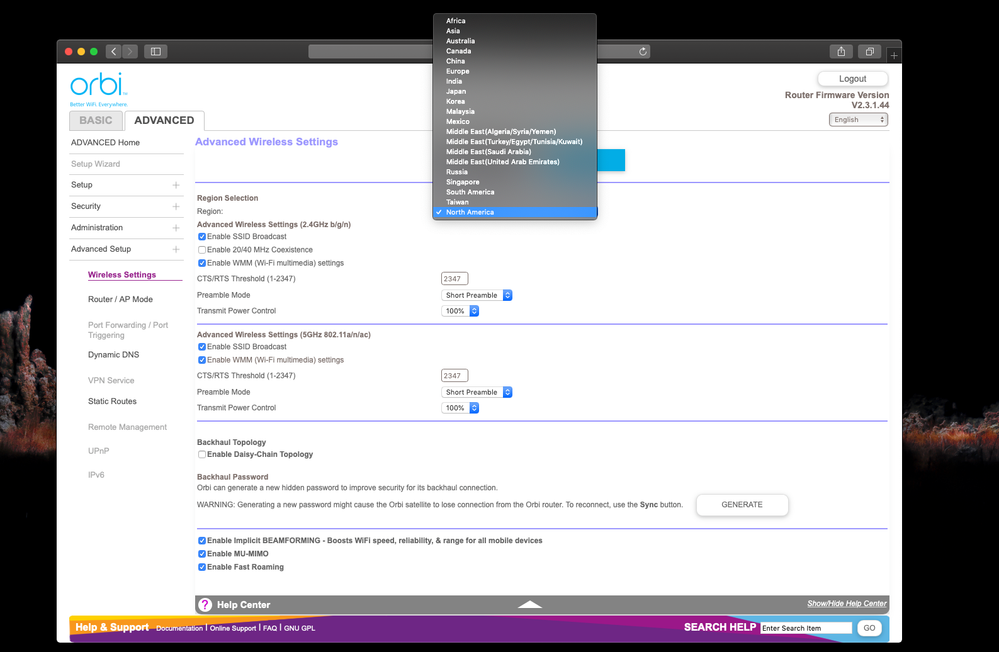Open the Safari share icon
The height and width of the screenshot is (652, 999).
tap(841, 51)
